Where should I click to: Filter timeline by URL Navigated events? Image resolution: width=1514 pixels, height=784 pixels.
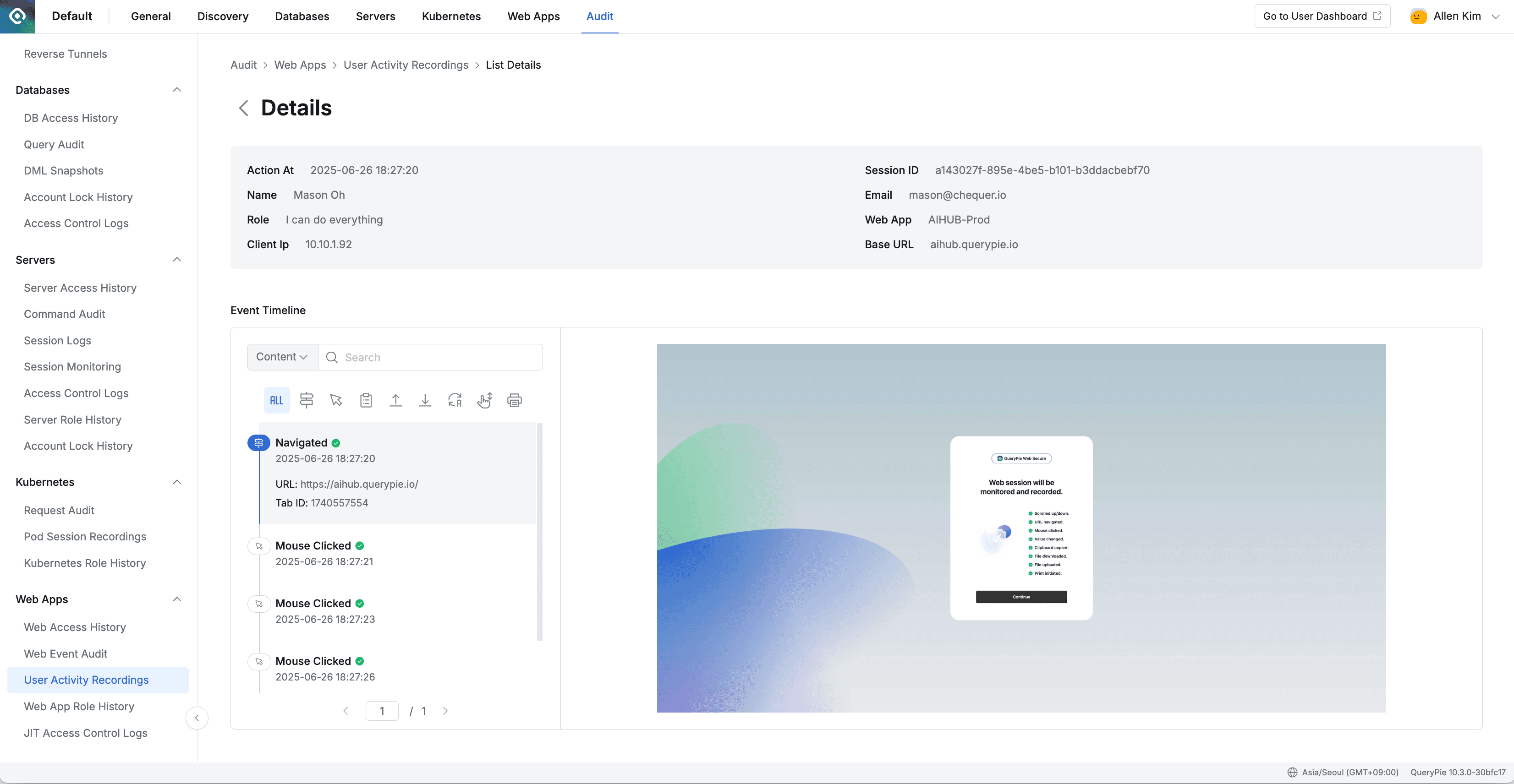tap(306, 400)
